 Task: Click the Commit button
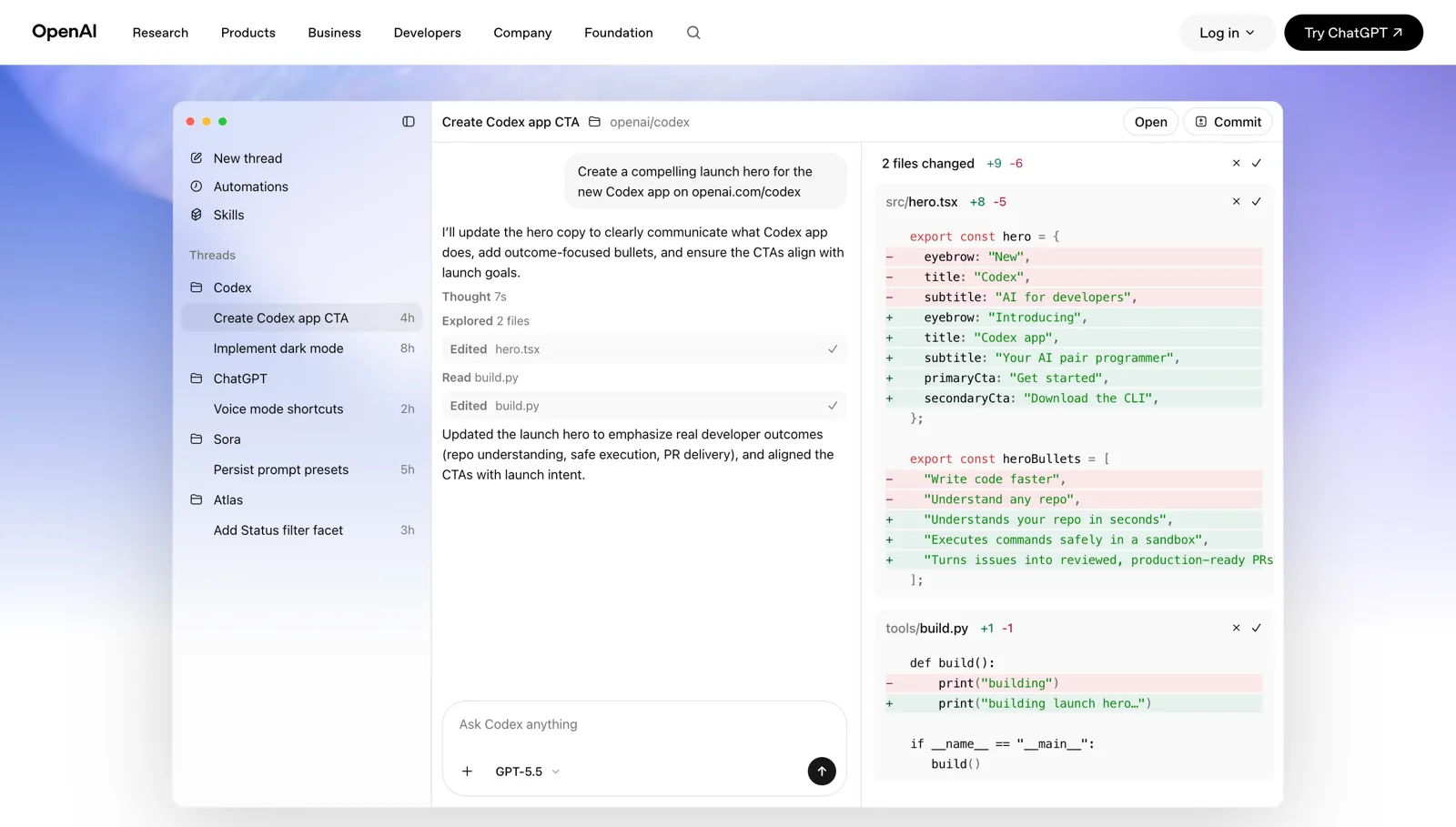pos(1228,122)
